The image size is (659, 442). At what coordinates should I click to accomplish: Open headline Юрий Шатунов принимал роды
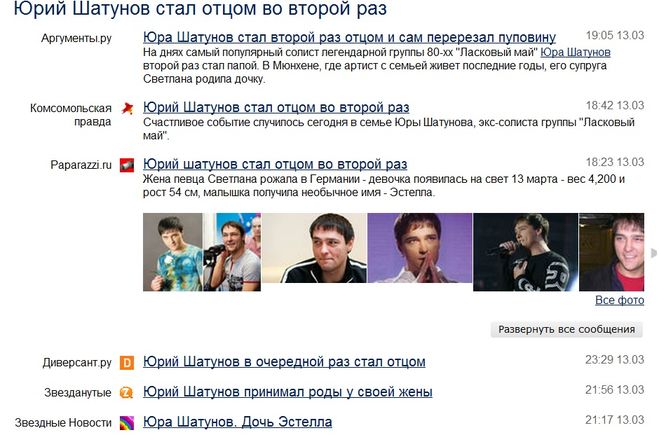coord(287,392)
